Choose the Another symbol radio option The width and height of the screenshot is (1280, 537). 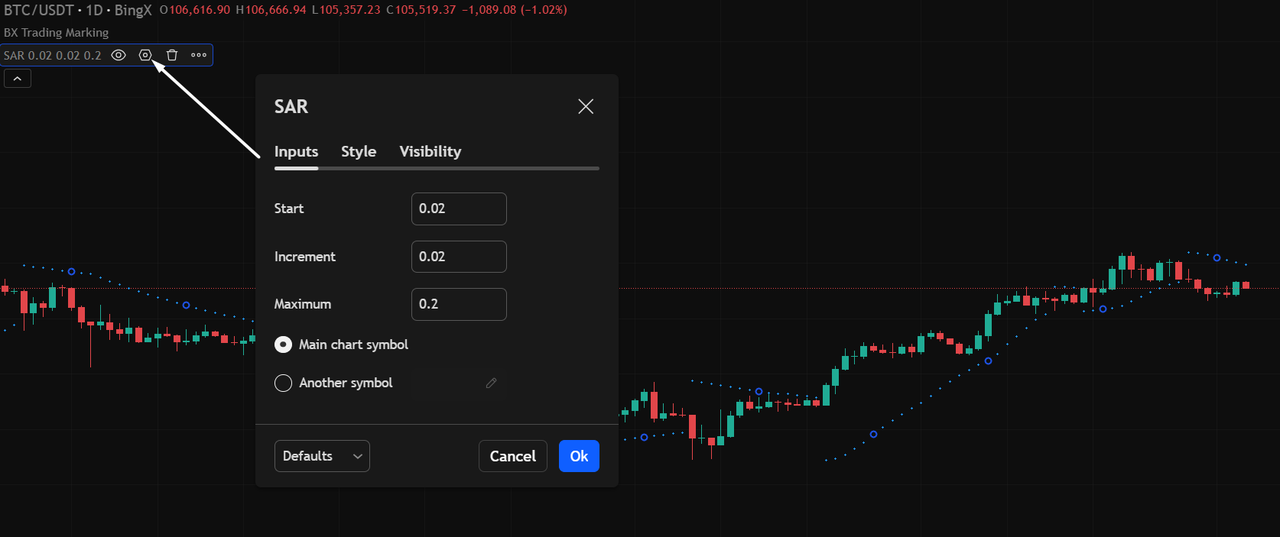pos(283,383)
